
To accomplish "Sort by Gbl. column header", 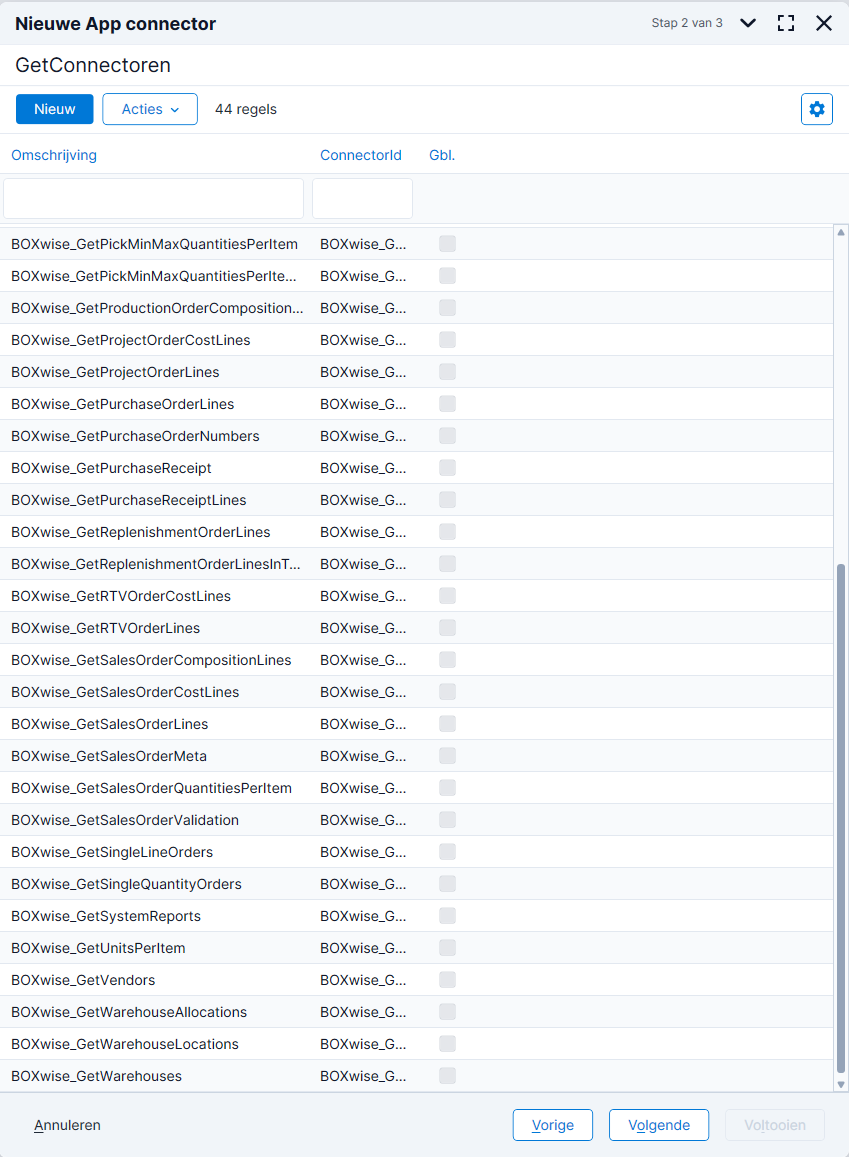I will pos(442,155).
